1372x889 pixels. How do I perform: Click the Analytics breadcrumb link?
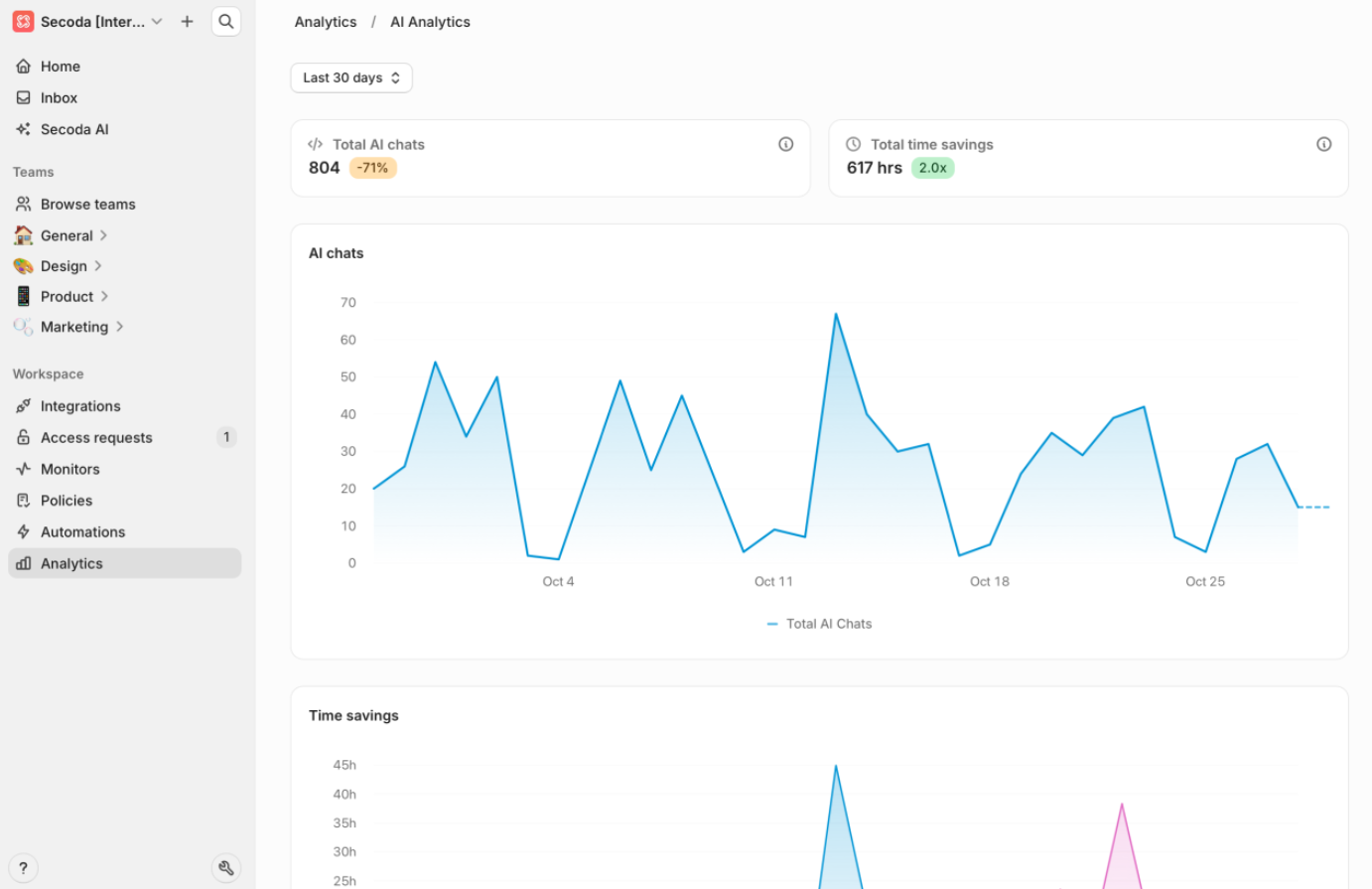coord(326,22)
